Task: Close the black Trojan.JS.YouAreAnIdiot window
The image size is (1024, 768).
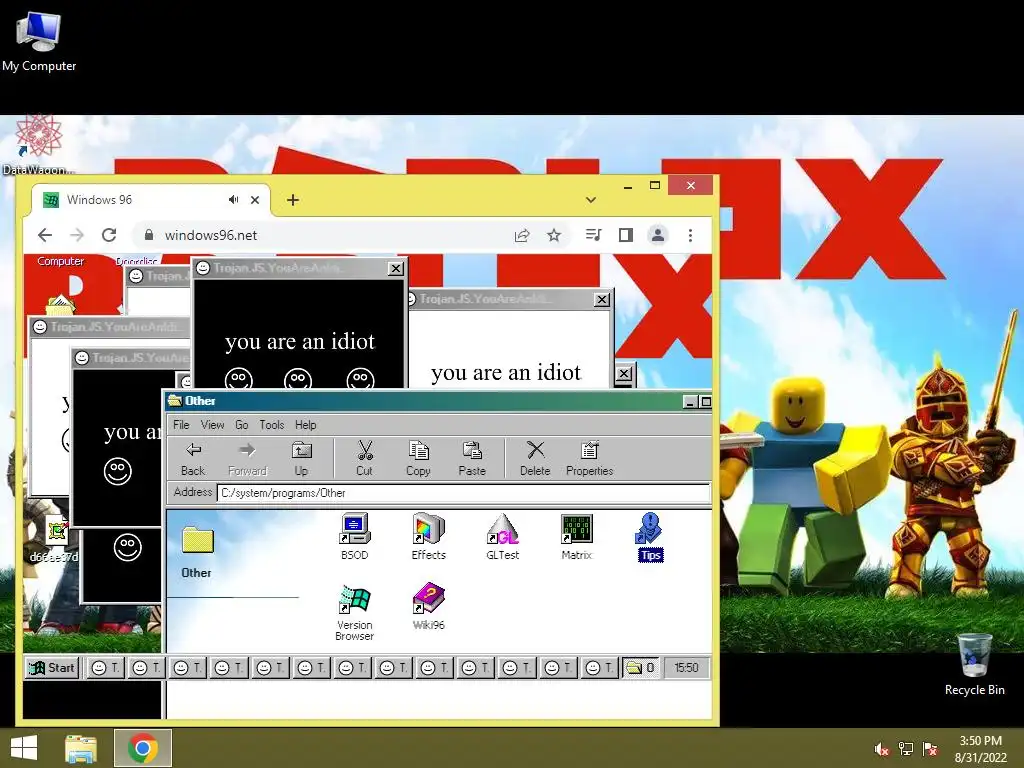Action: (x=396, y=268)
